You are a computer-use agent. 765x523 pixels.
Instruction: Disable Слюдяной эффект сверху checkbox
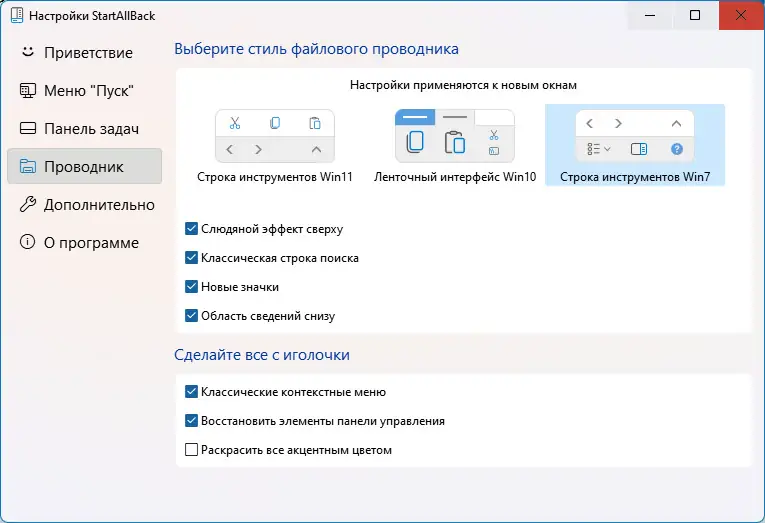click(x=191, y=228)
